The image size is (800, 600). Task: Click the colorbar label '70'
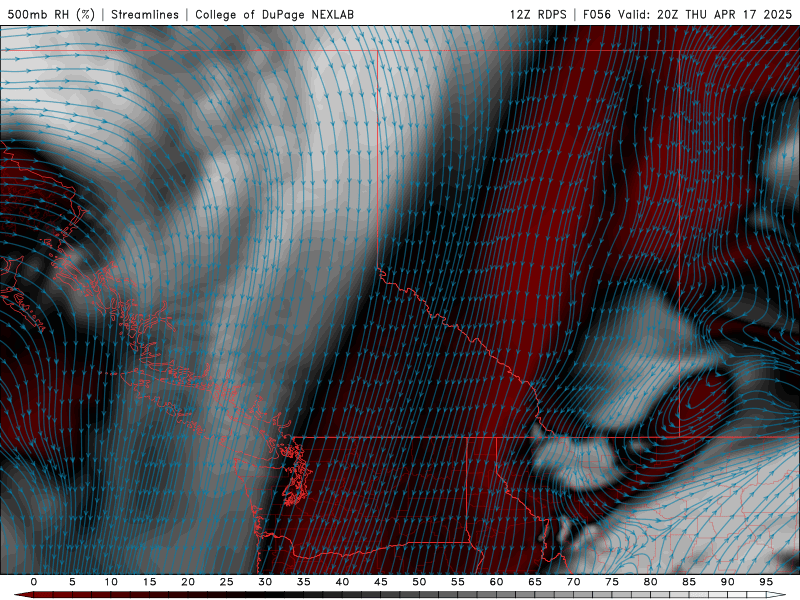coord(573,582)
